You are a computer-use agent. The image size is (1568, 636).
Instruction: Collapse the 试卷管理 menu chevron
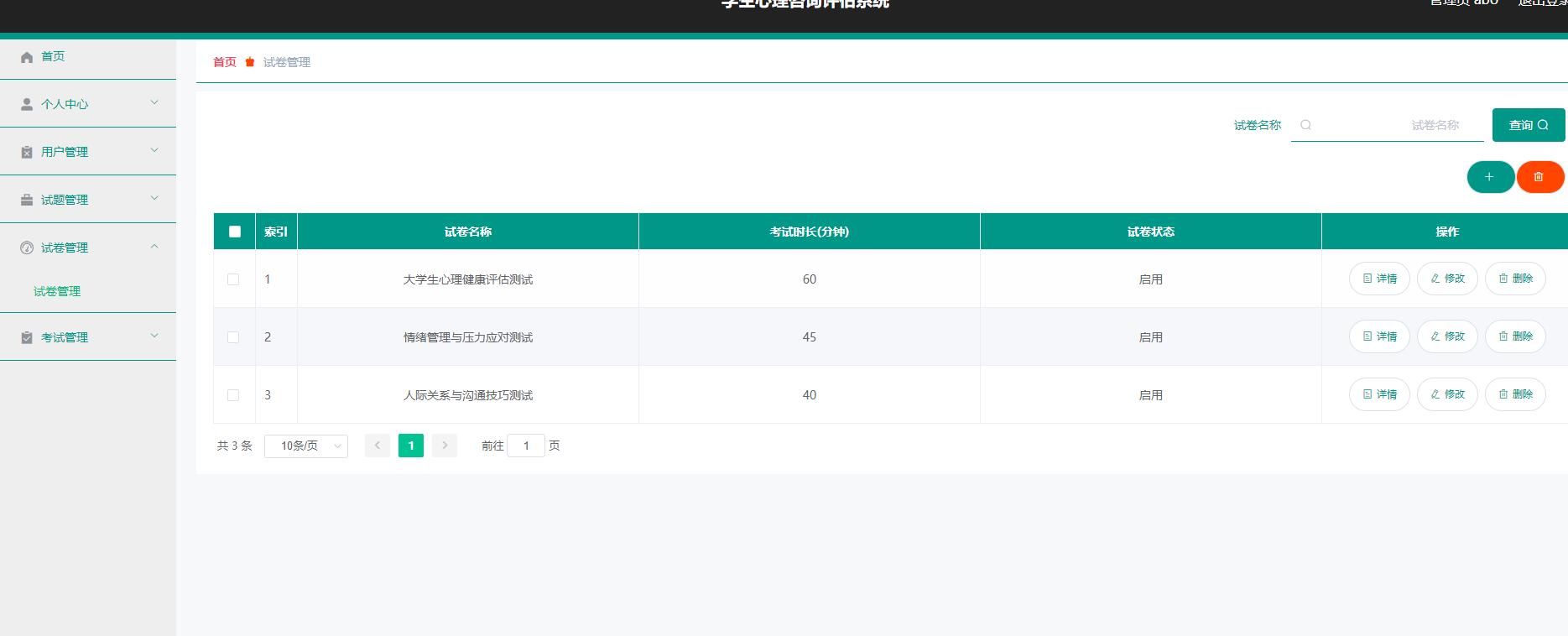point(154,247)
